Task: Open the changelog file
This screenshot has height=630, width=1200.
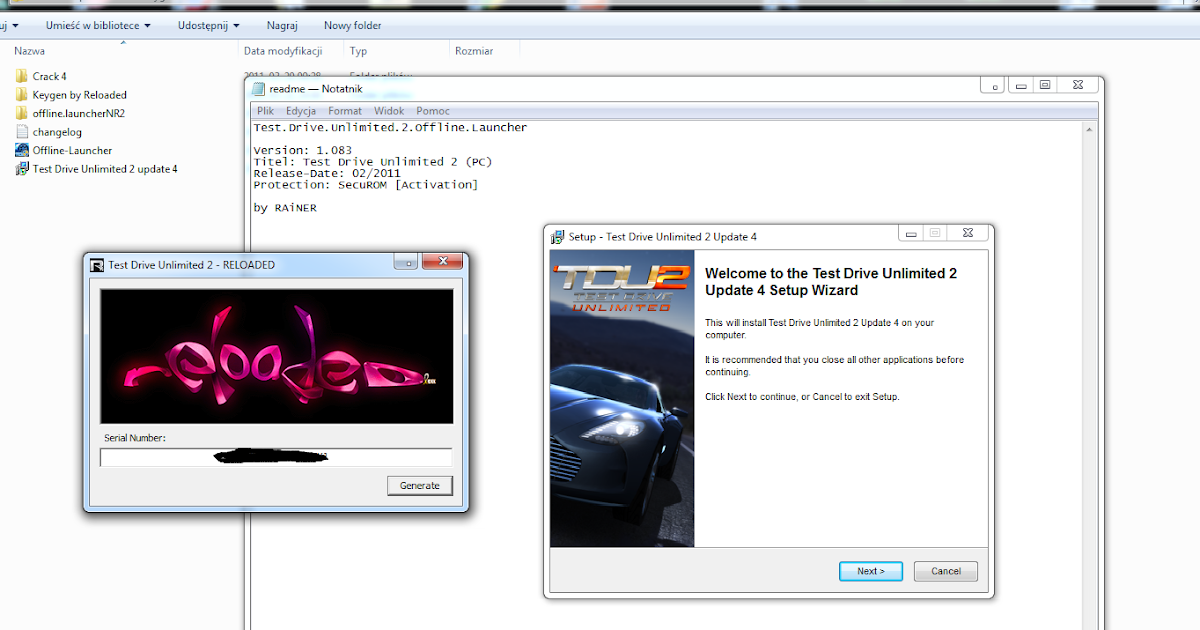Action: point(56,131)
